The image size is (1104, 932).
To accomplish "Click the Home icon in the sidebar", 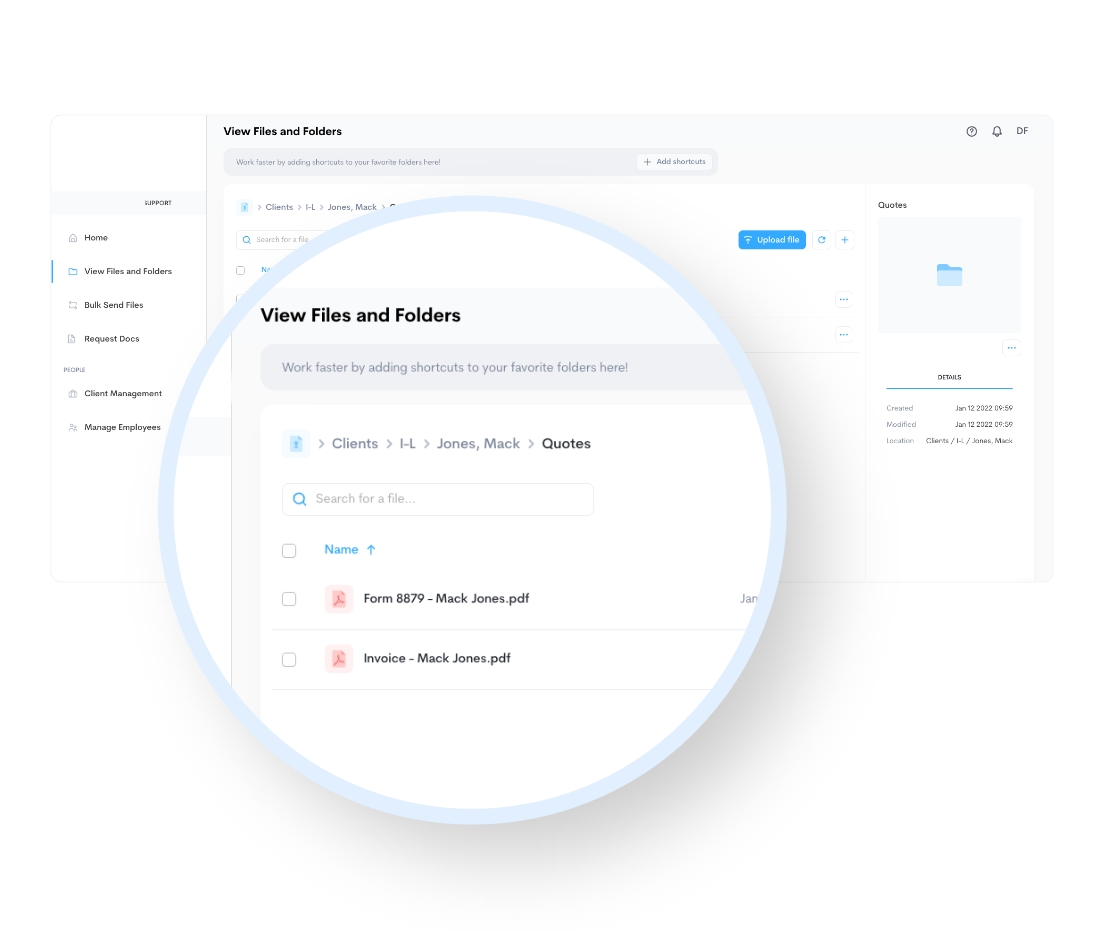I will 73,238.
